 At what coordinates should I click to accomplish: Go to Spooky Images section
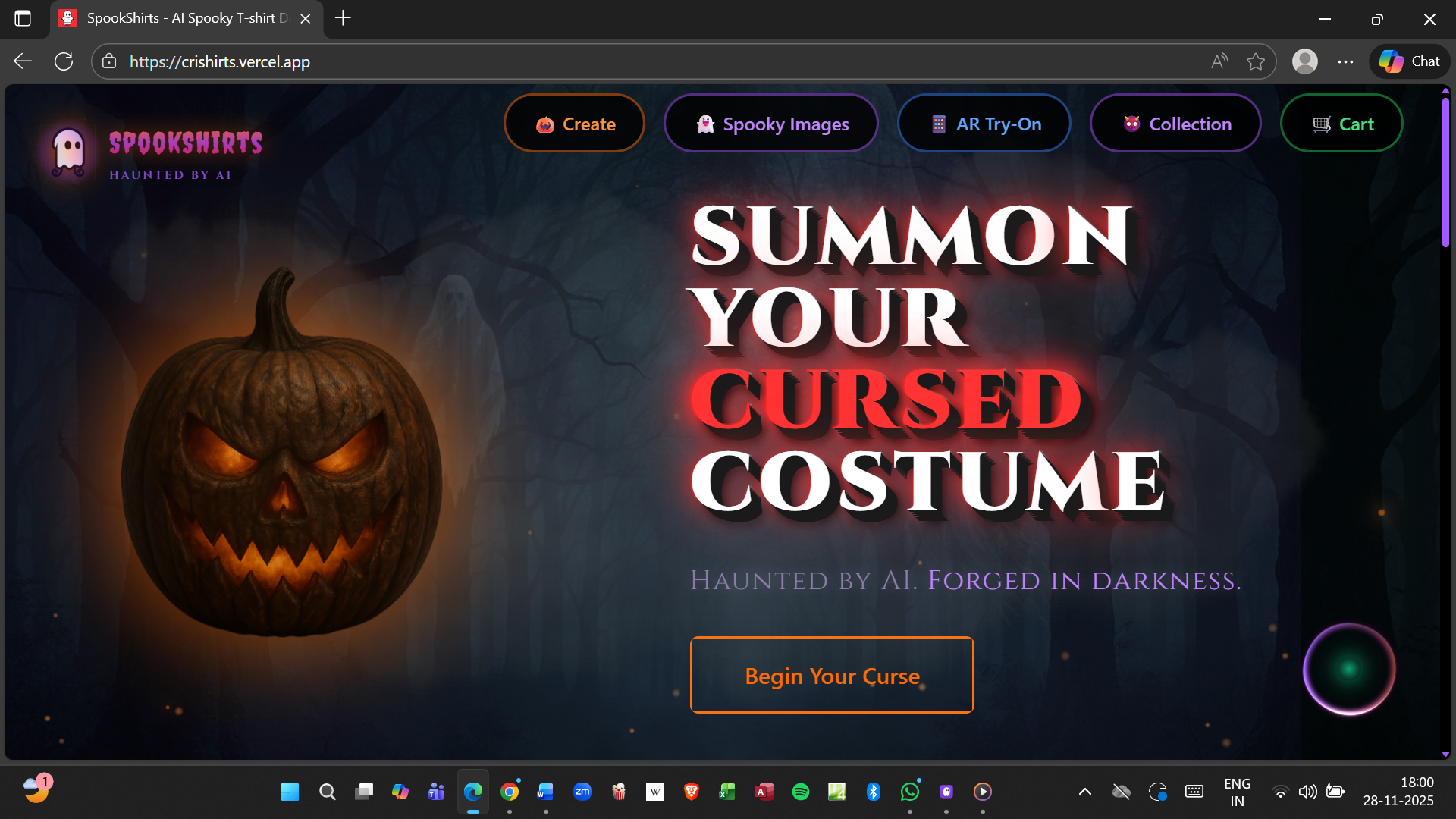click(x=770, y=124)
